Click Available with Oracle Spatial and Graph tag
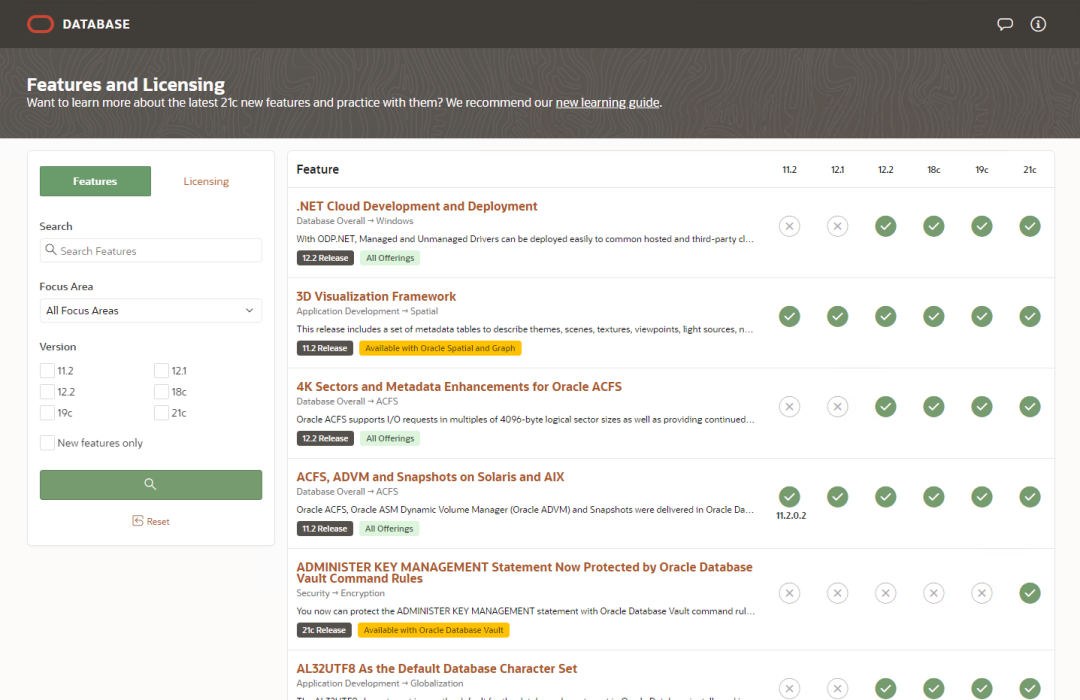 pyautogui.click(x=440, y=348)
